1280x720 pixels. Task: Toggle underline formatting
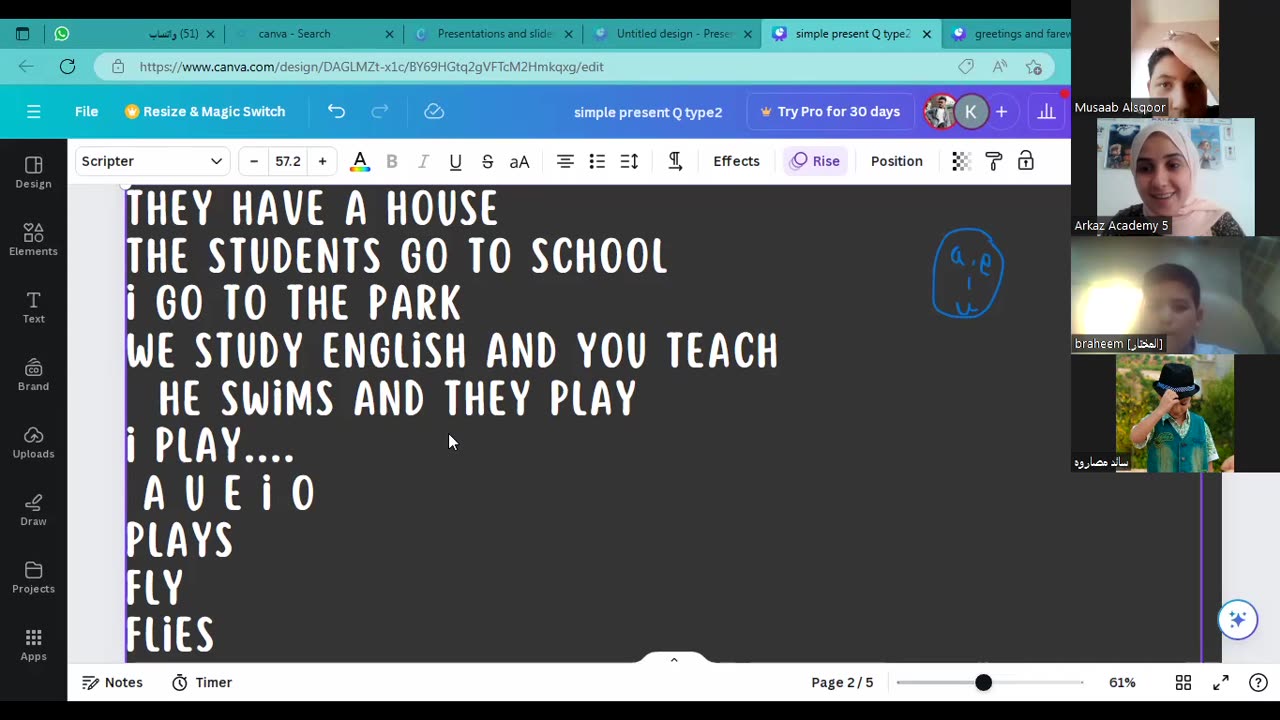point(455,161)
